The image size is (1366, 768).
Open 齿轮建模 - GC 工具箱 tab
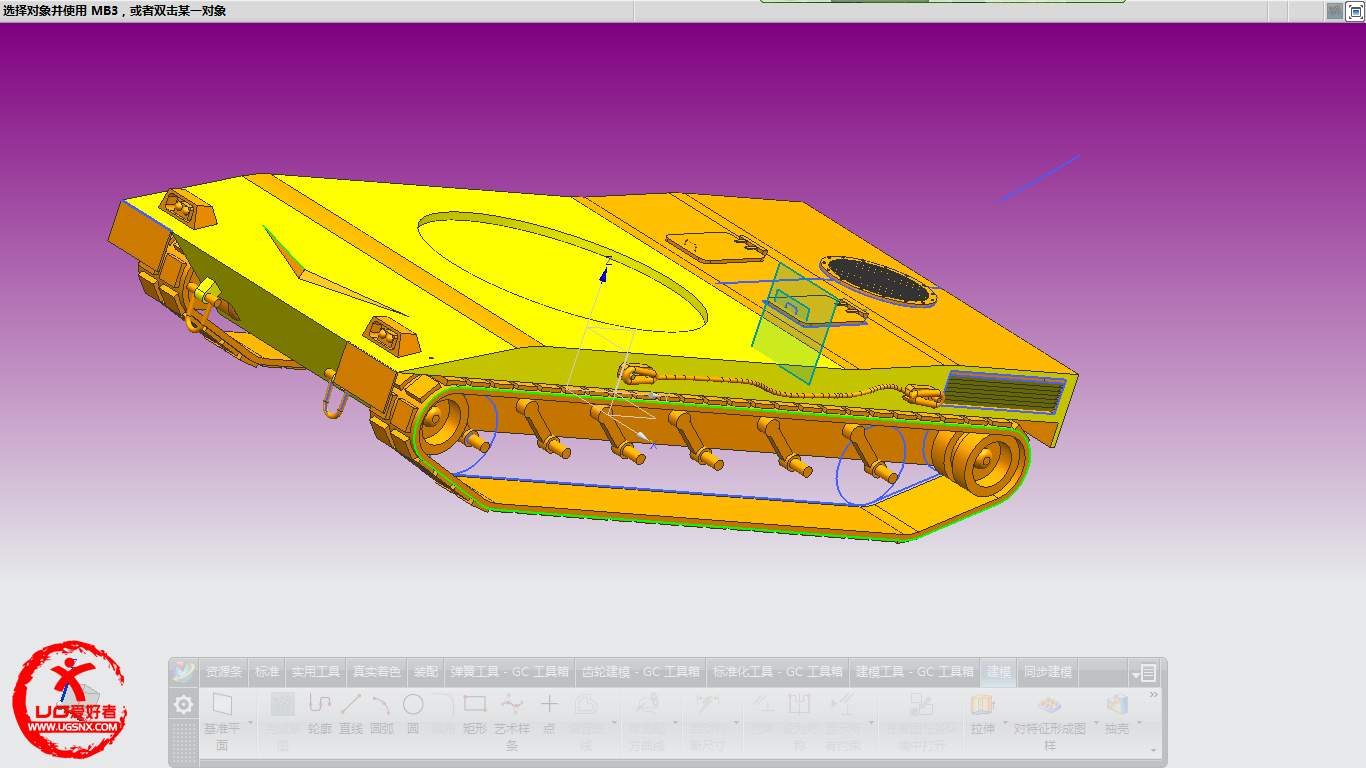pos(641,672)
